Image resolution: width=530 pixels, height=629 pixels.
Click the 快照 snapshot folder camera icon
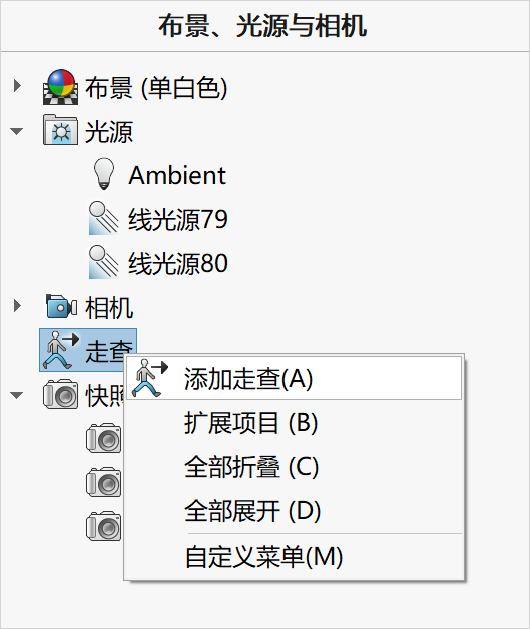tap(61, 395)
